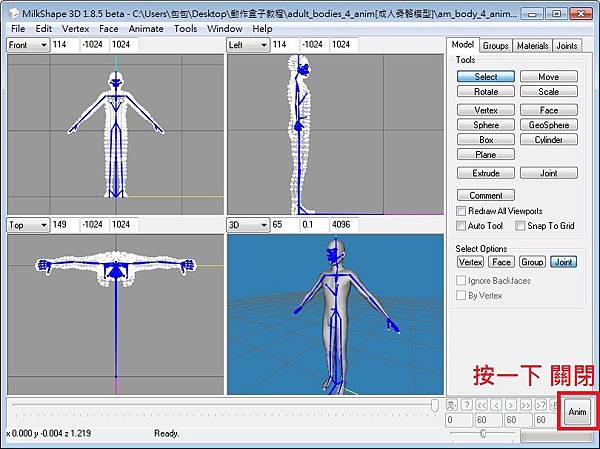Choose the Face tool button in Tools
Viewport: 600px width, 449px height.
549,110
